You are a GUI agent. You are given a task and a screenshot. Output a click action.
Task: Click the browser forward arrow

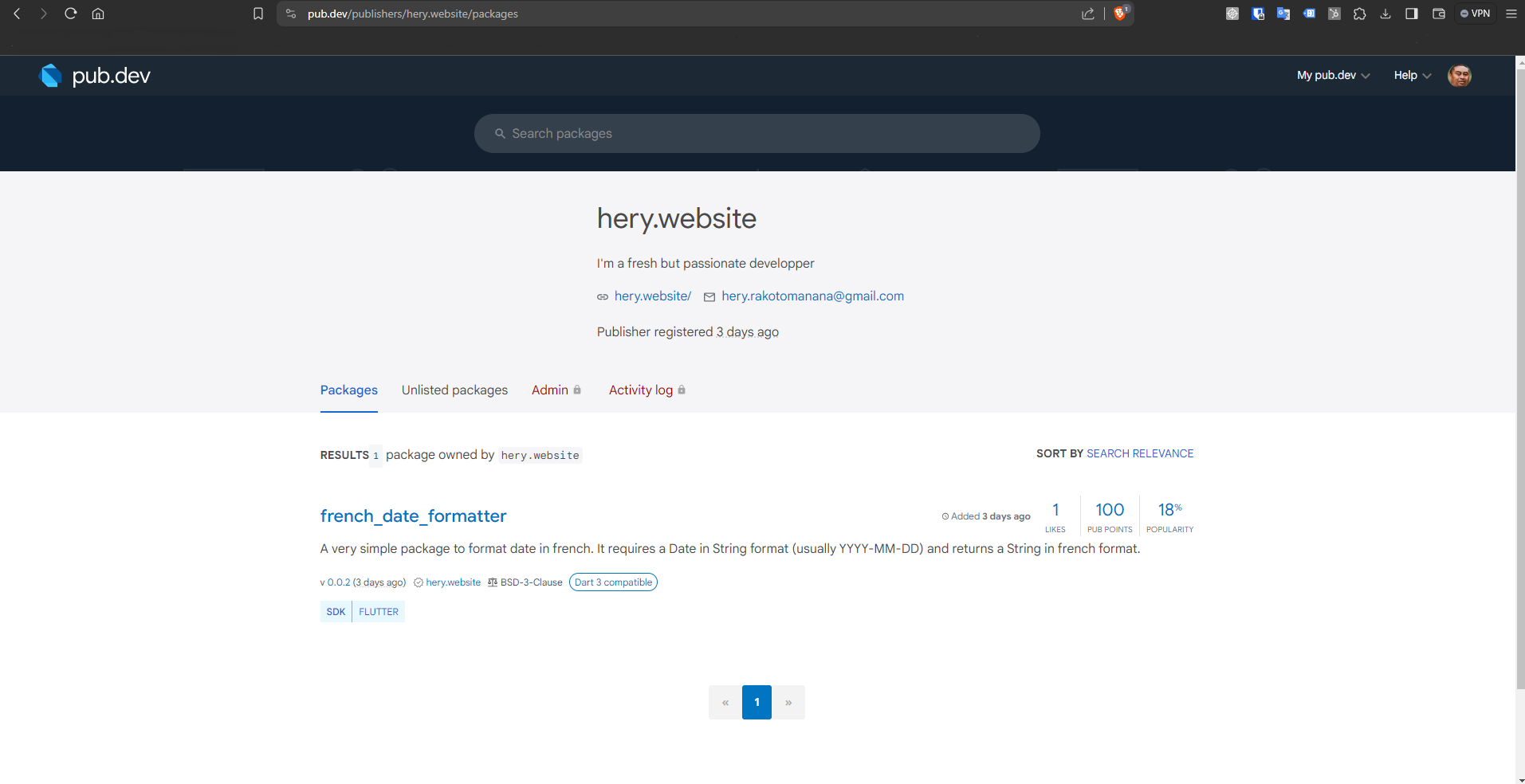pyautogui.click(x=44, y=14)
